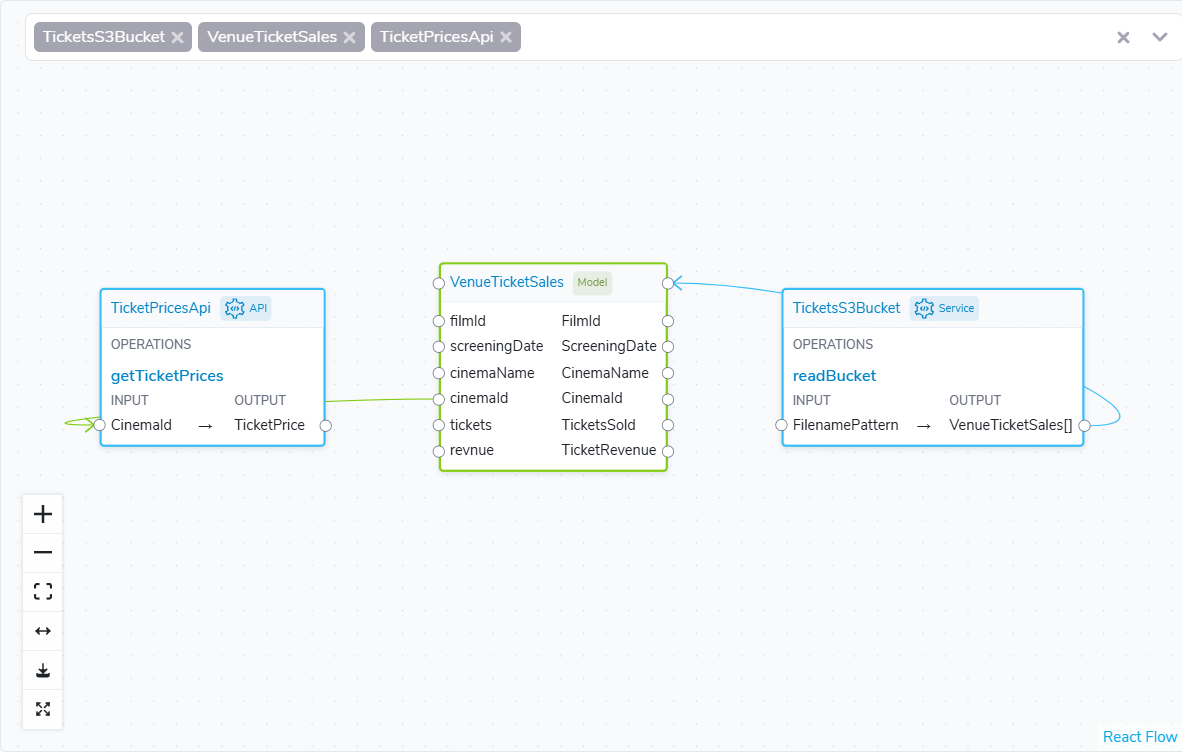1182x752 pixels.
Task: Remove the VenueTicketSales tag
Action: pos(350,37)
